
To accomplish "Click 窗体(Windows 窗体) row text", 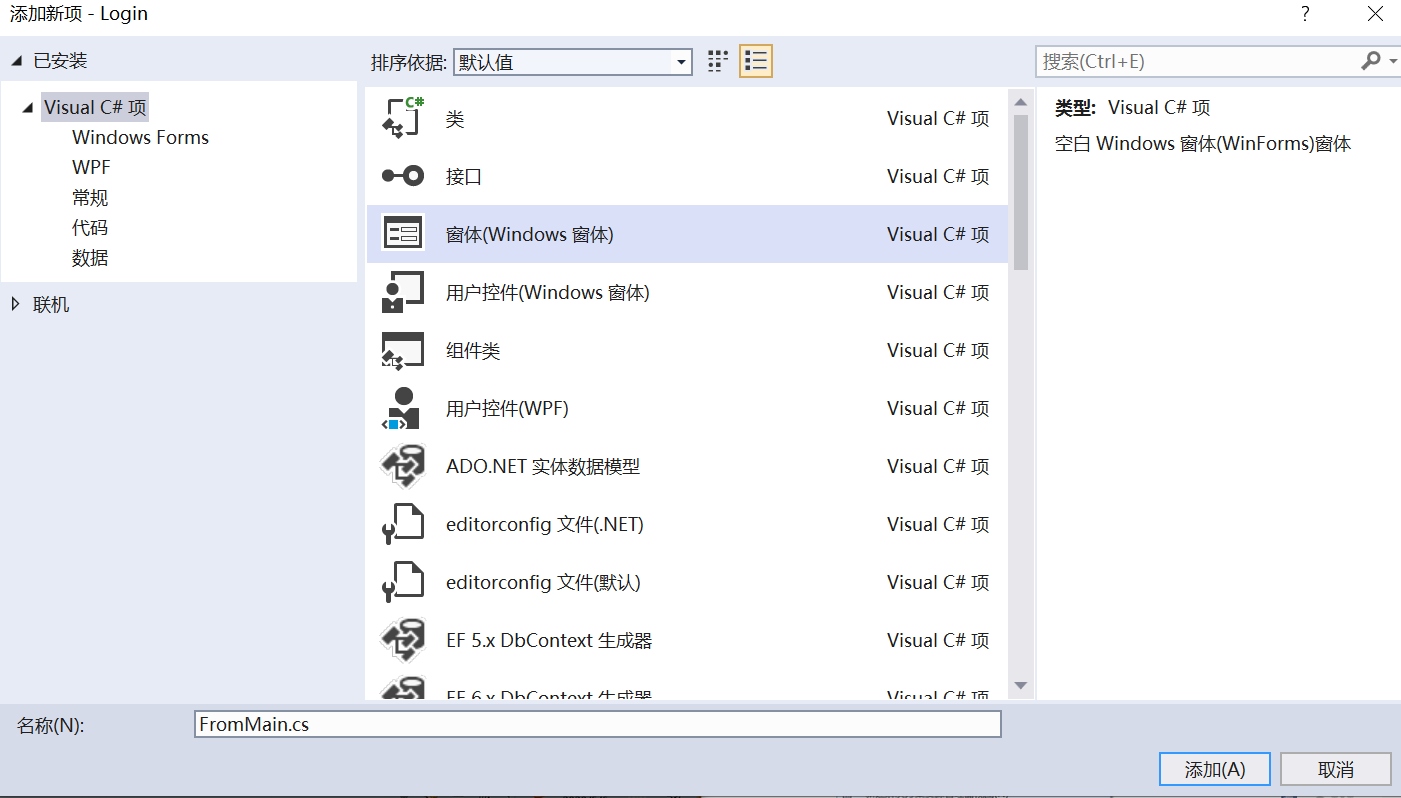I will pos(530,235).
